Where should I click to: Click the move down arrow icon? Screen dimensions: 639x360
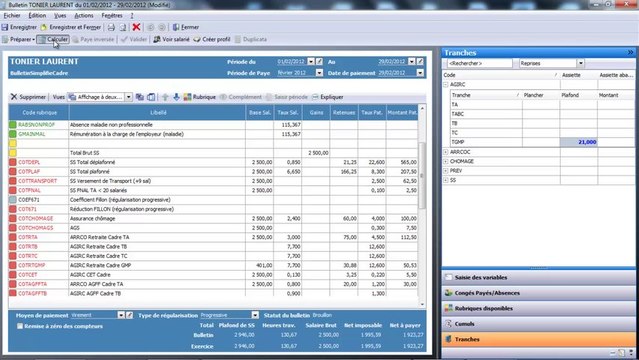click(x=176, y=97)
